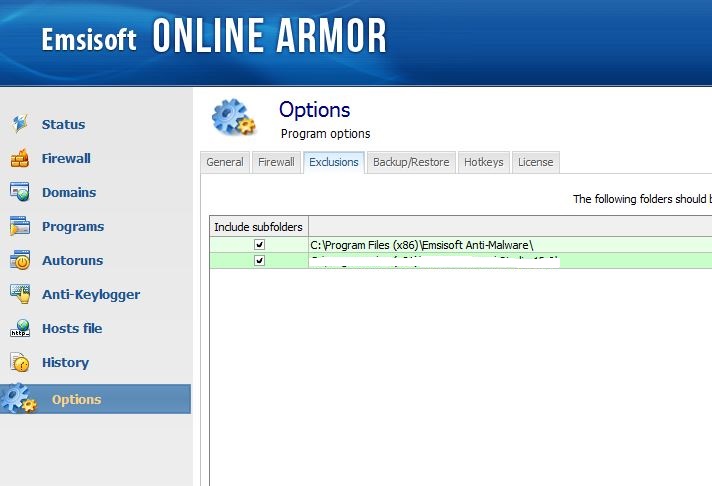712x486 pixels.
Task: Click the Options gears icon in sidebar
Action: click(19, 398)
